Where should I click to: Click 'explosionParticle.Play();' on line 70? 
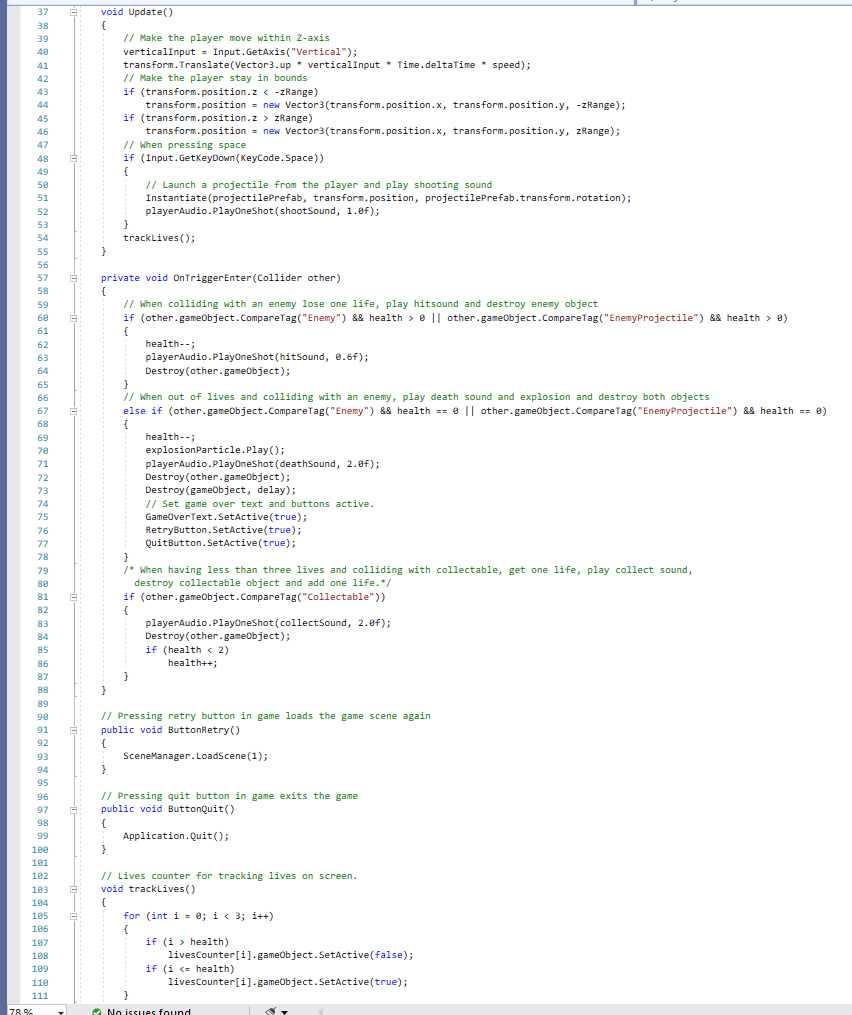point(215,450)
